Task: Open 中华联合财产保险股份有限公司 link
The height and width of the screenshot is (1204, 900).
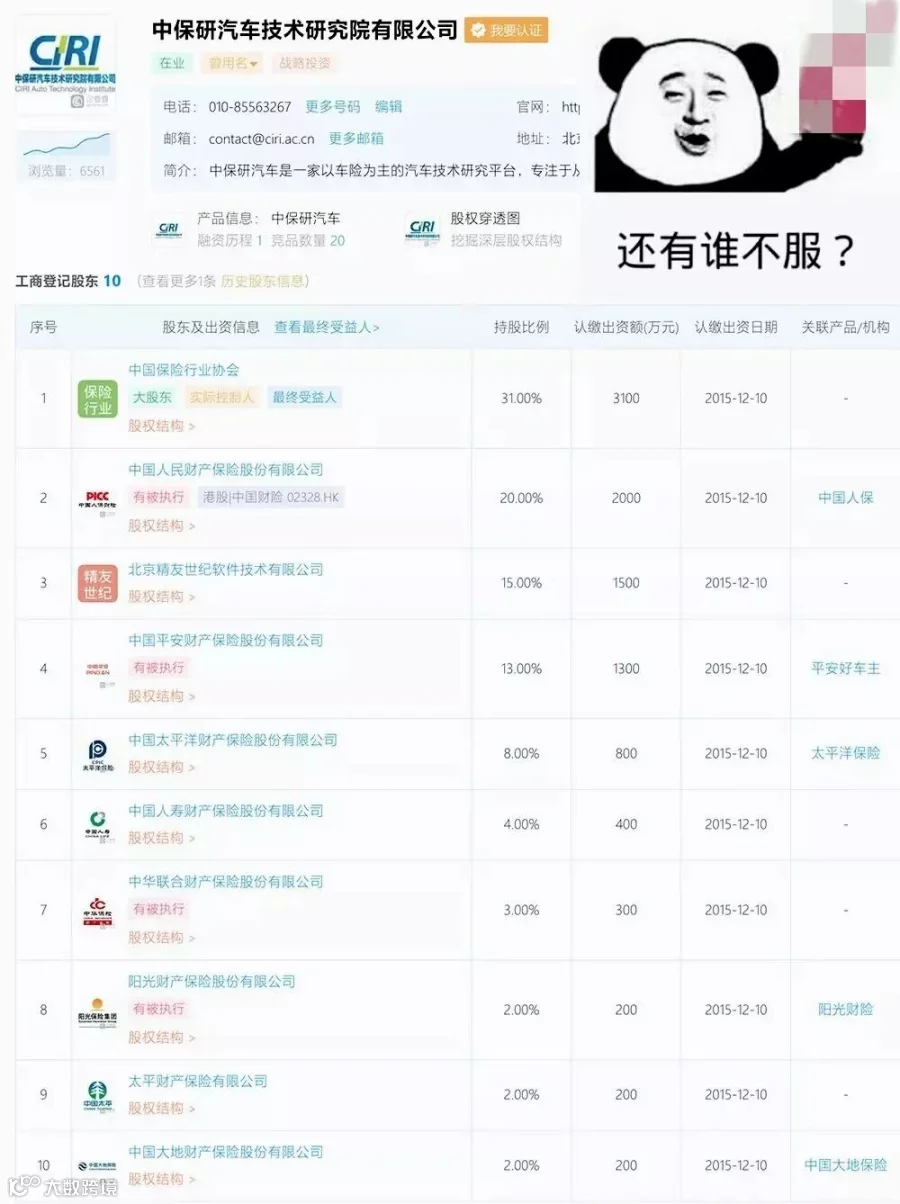Action: 226,882
